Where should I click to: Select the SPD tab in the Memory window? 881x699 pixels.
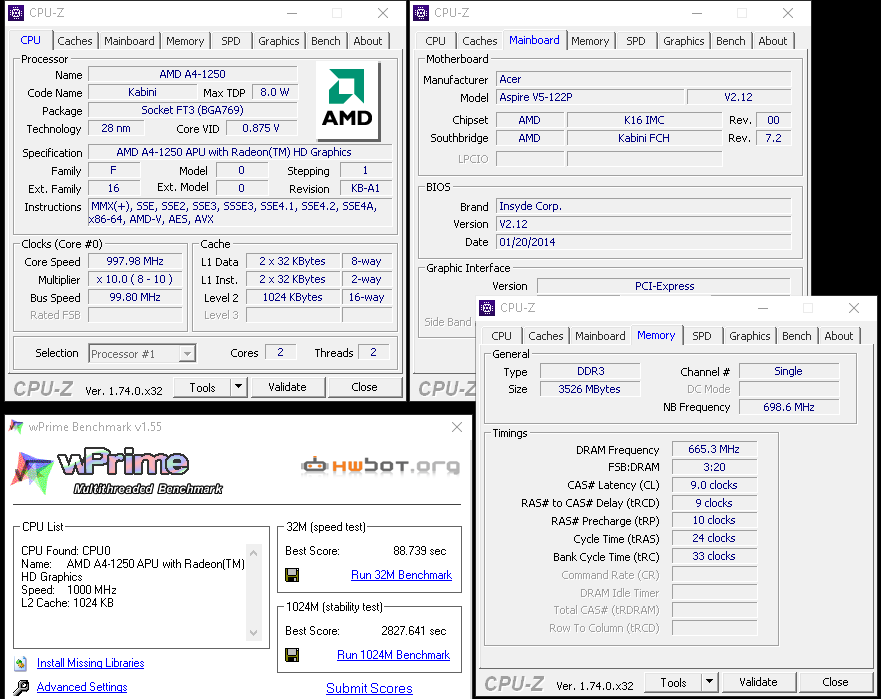[x=701, y=336]
